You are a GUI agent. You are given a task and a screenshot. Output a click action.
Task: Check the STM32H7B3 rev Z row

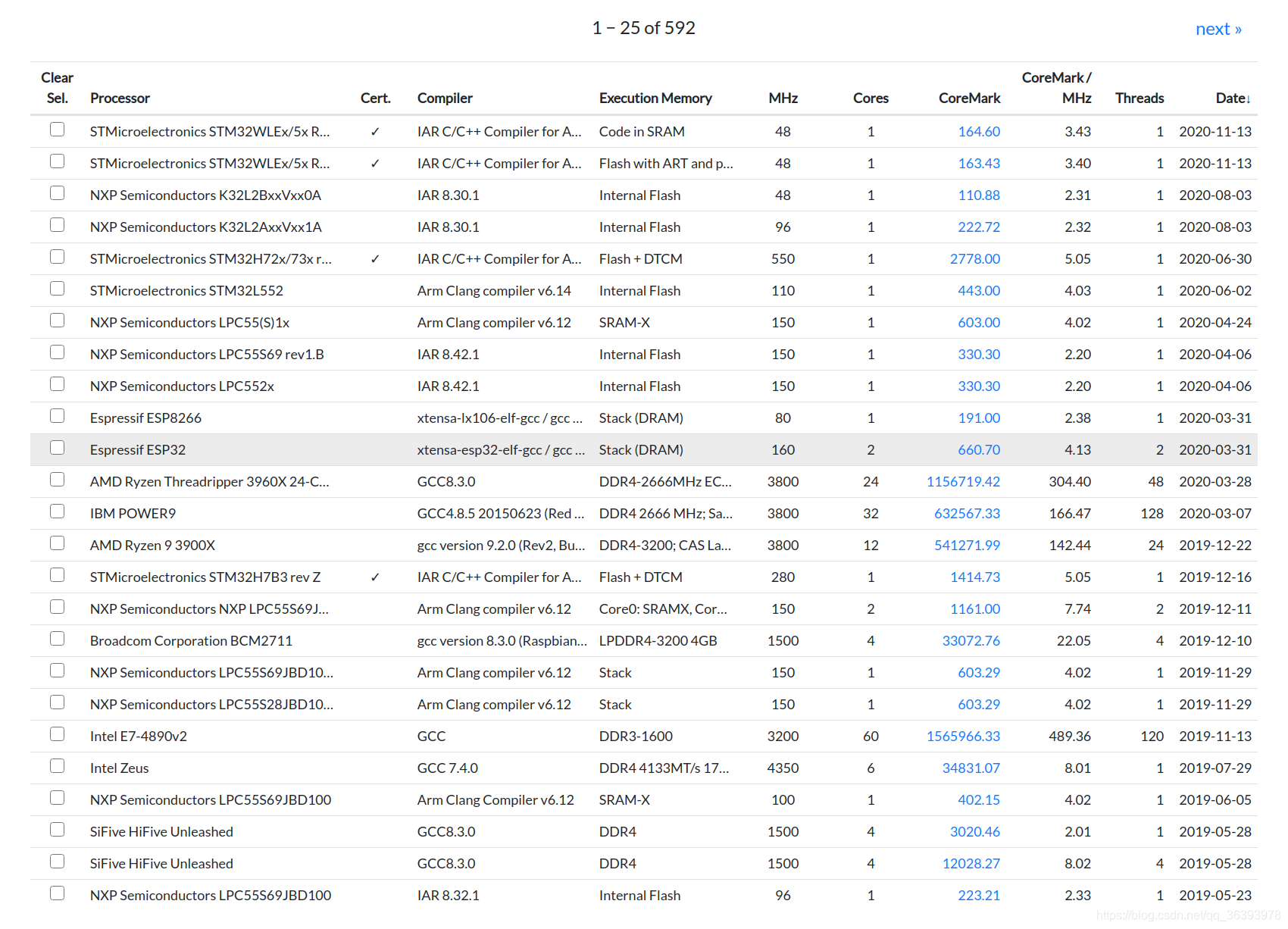(57, 575)
